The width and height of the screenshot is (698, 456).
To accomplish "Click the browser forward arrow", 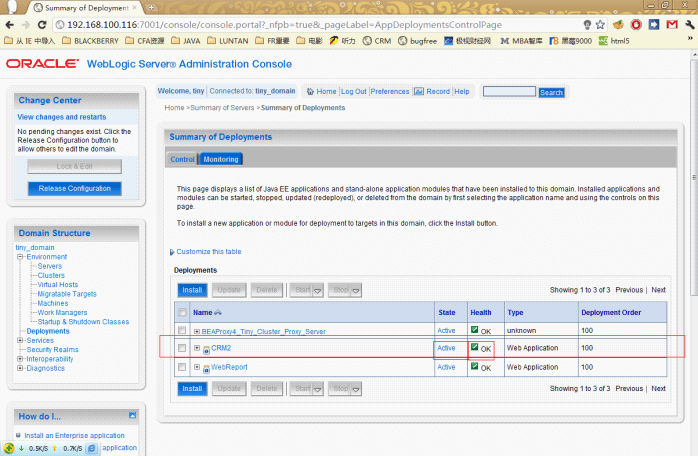I will [26, 25].
